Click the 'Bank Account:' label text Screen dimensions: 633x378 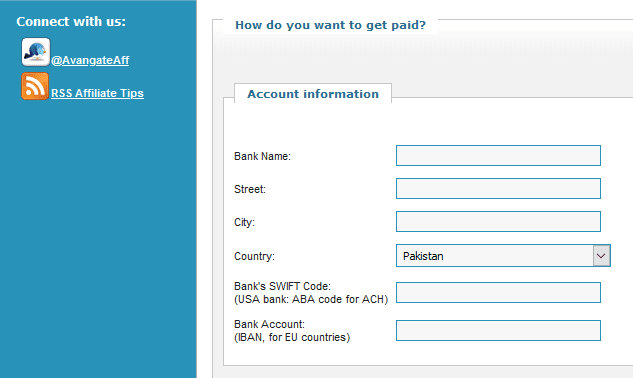point(269,324)
